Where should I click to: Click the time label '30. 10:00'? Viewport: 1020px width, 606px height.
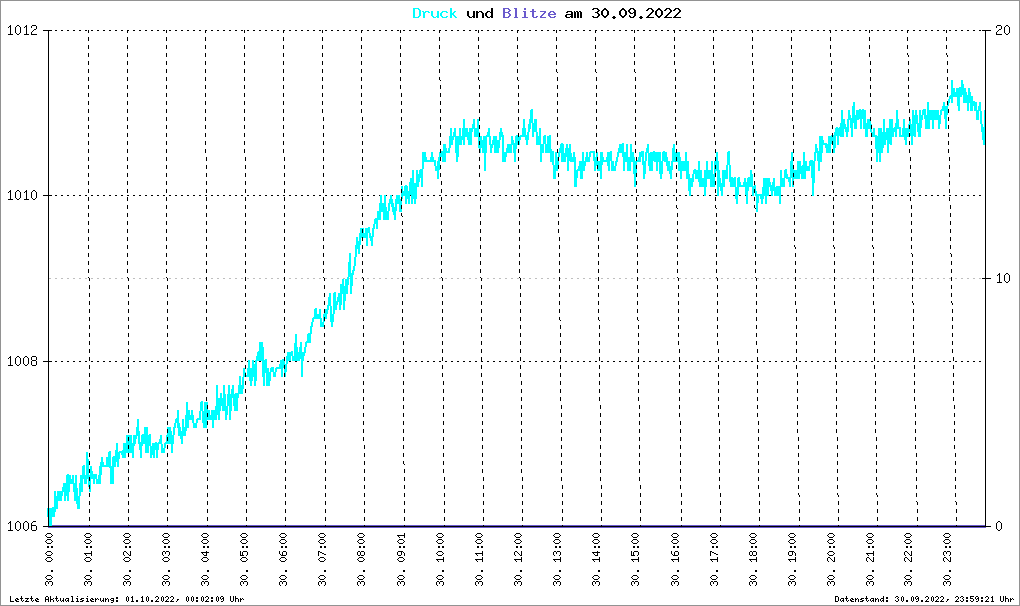(x=440, y=560)
